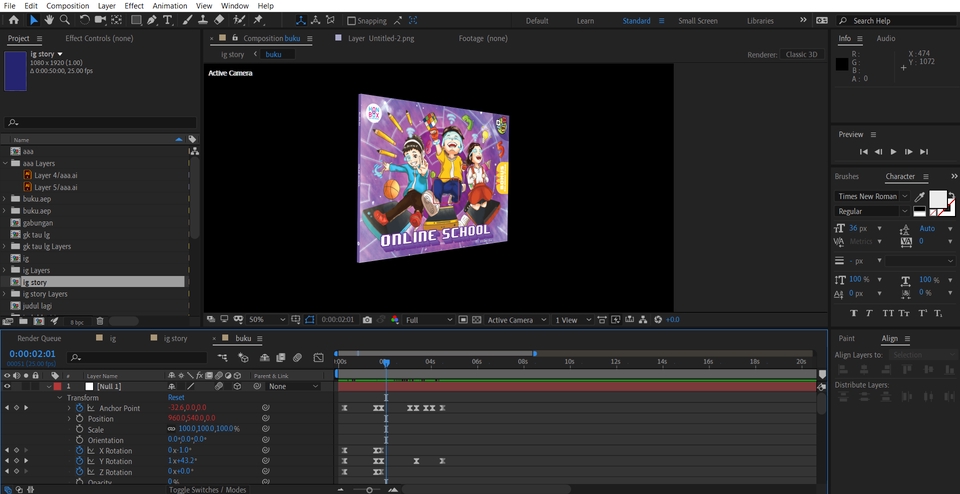Screen dimensions: 960x494
Task: Click the snapshot camera icon in viewer
Action: [x=367, y=320]
